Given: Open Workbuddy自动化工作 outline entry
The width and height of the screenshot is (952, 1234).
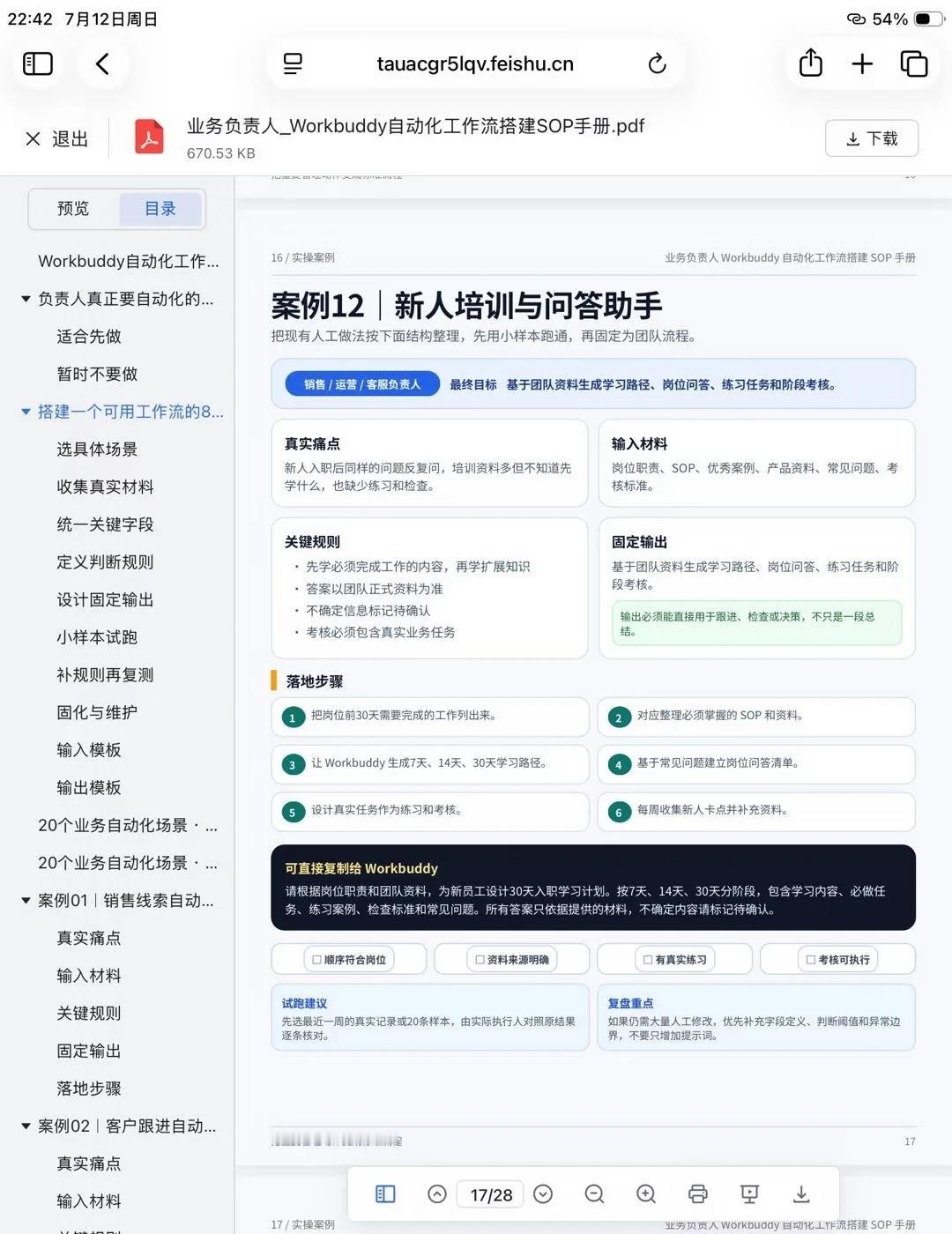Looking at the screenshot, I should point(129,261).
